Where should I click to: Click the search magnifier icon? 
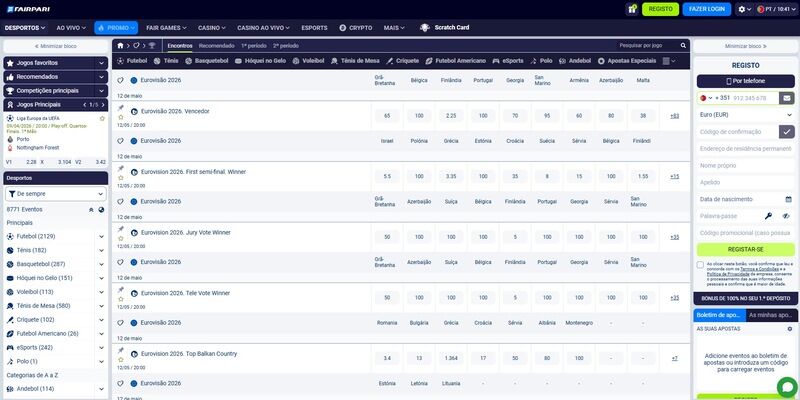[683, 46]
